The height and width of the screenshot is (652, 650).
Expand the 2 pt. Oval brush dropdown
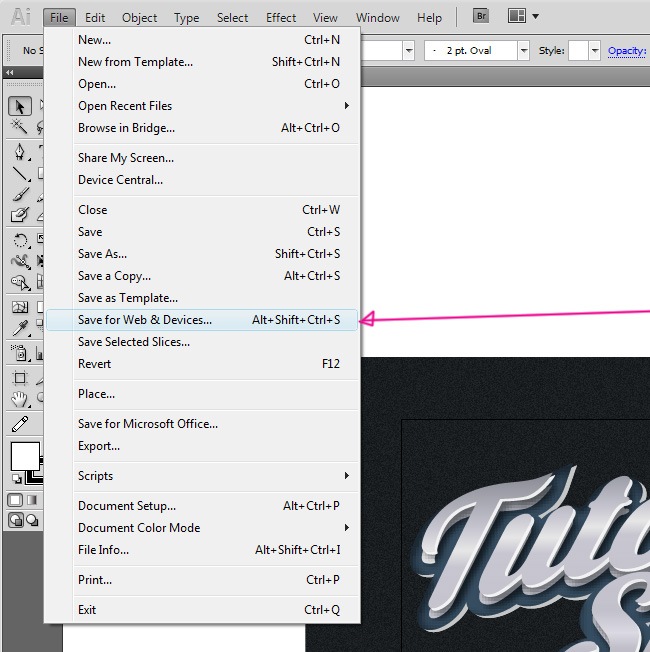tap(523, 51)
